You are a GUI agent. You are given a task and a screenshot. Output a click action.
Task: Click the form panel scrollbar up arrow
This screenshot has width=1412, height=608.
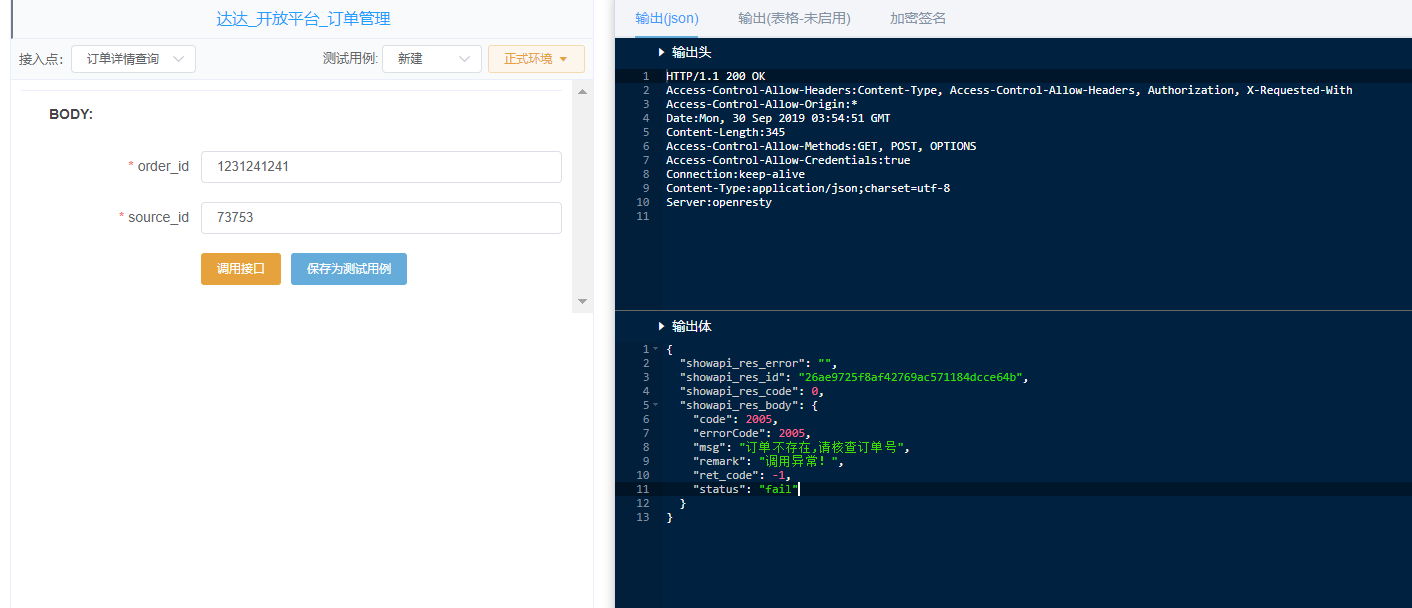coord(582,91)
